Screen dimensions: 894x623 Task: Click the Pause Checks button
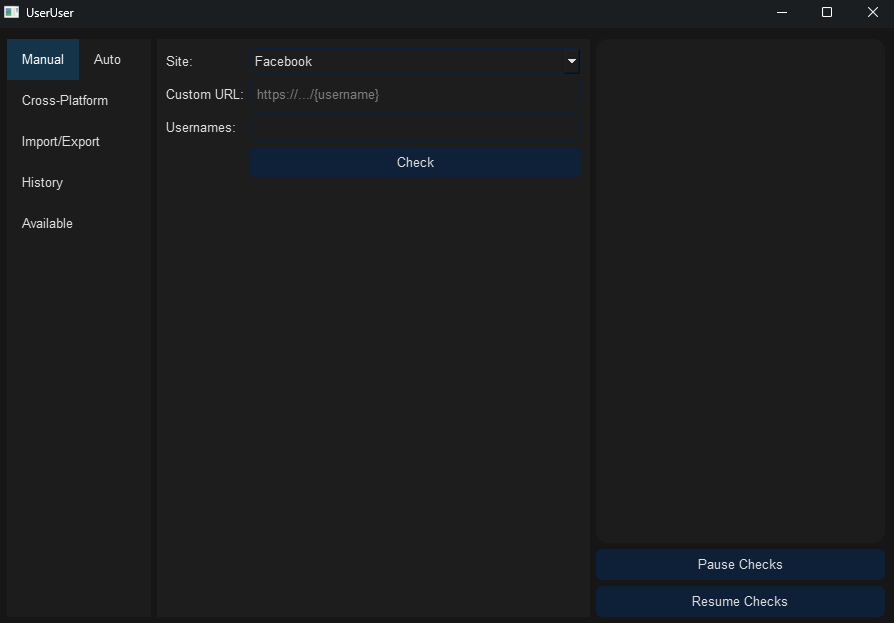(740, 564)
